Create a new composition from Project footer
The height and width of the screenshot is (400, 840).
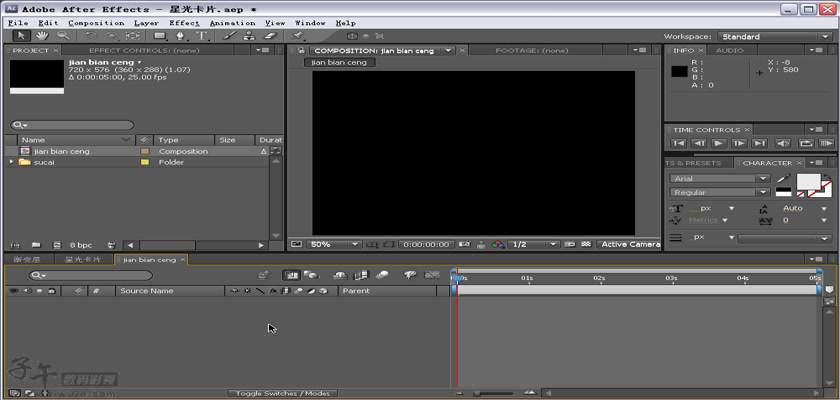(56, 245)
